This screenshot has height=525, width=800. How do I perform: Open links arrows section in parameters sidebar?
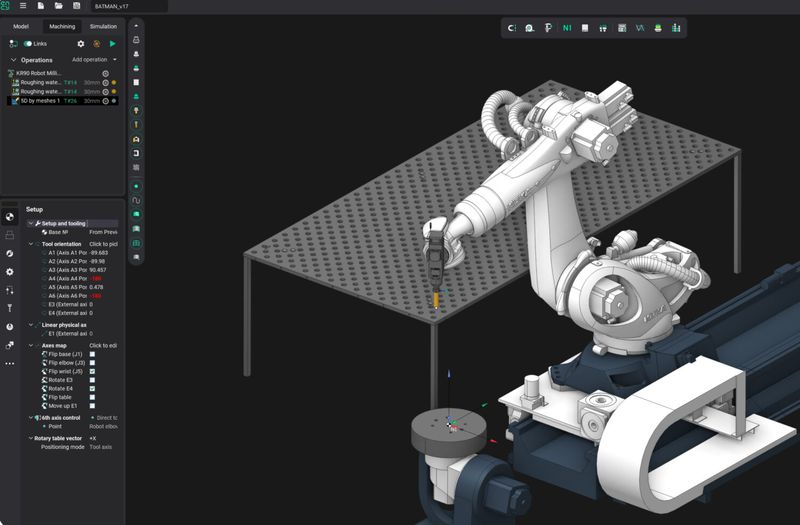click(x=9, y=290)
